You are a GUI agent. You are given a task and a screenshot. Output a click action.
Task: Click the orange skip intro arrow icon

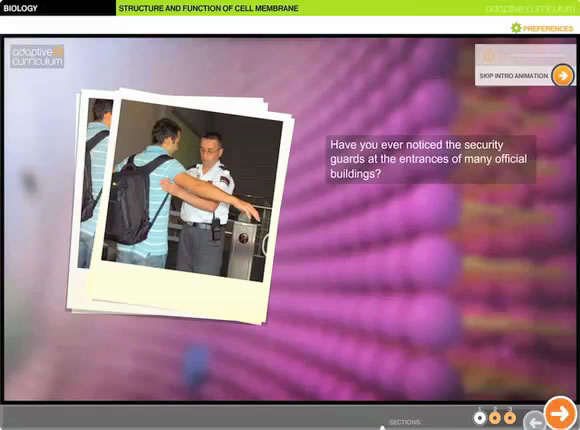coord(562,75)
